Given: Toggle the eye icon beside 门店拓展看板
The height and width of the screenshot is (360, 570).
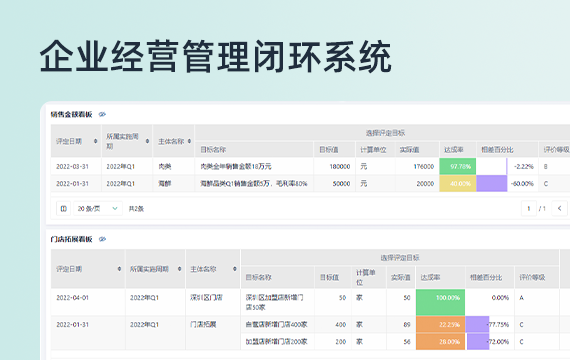Looking at the screenshot, I should click(x=103, y=239).
